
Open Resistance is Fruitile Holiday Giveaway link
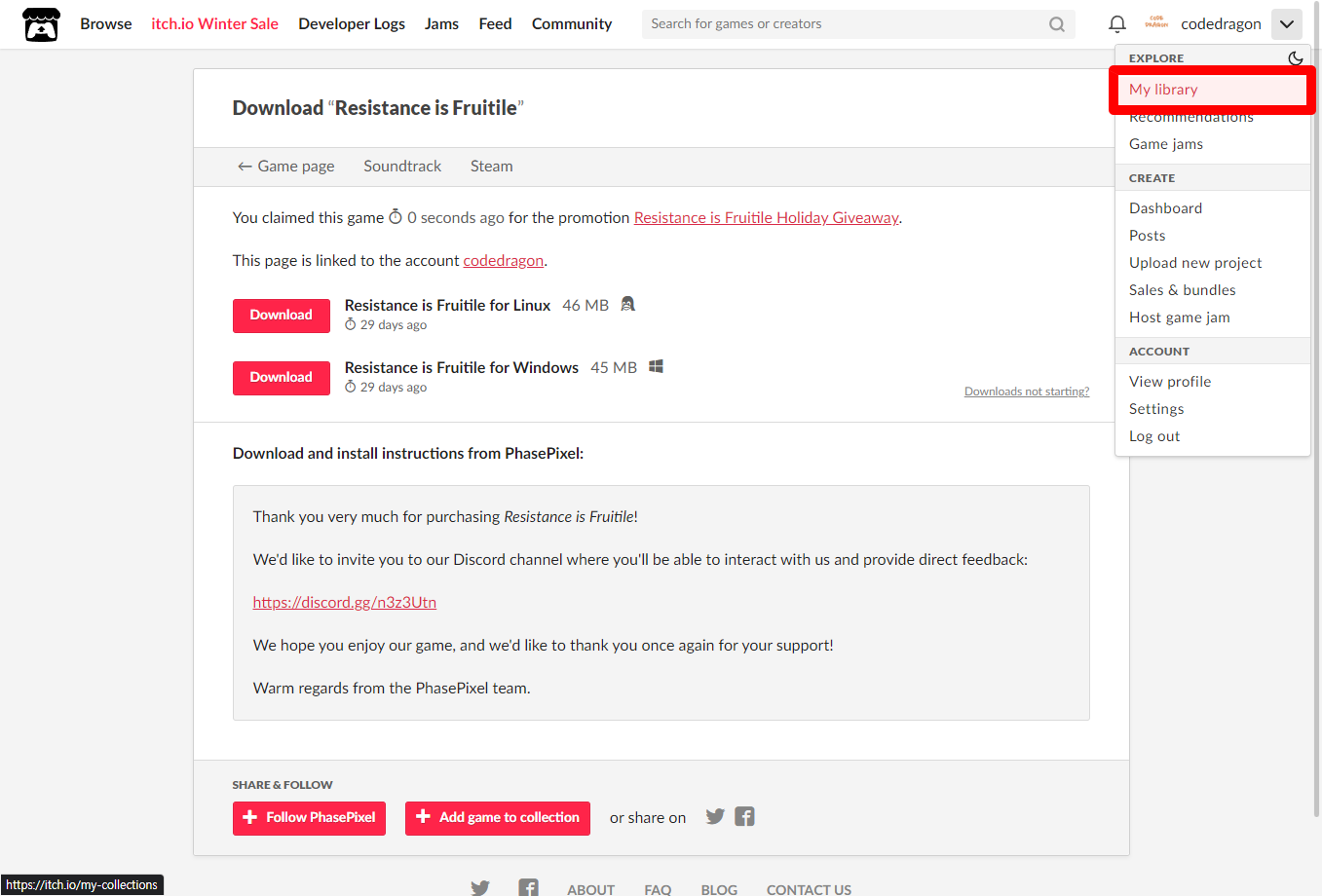pos(766,218)
